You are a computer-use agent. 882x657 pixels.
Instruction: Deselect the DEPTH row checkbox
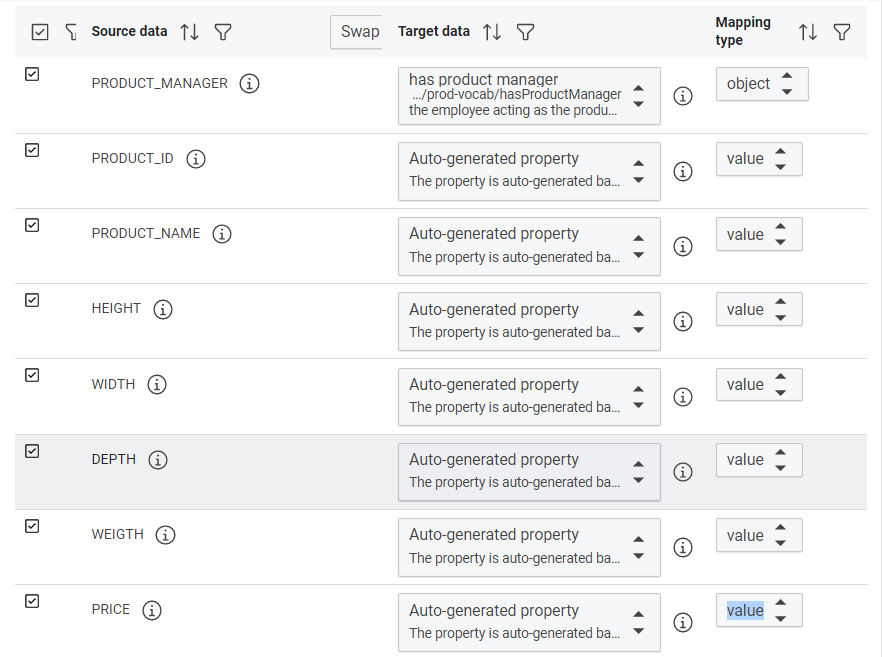32,451
